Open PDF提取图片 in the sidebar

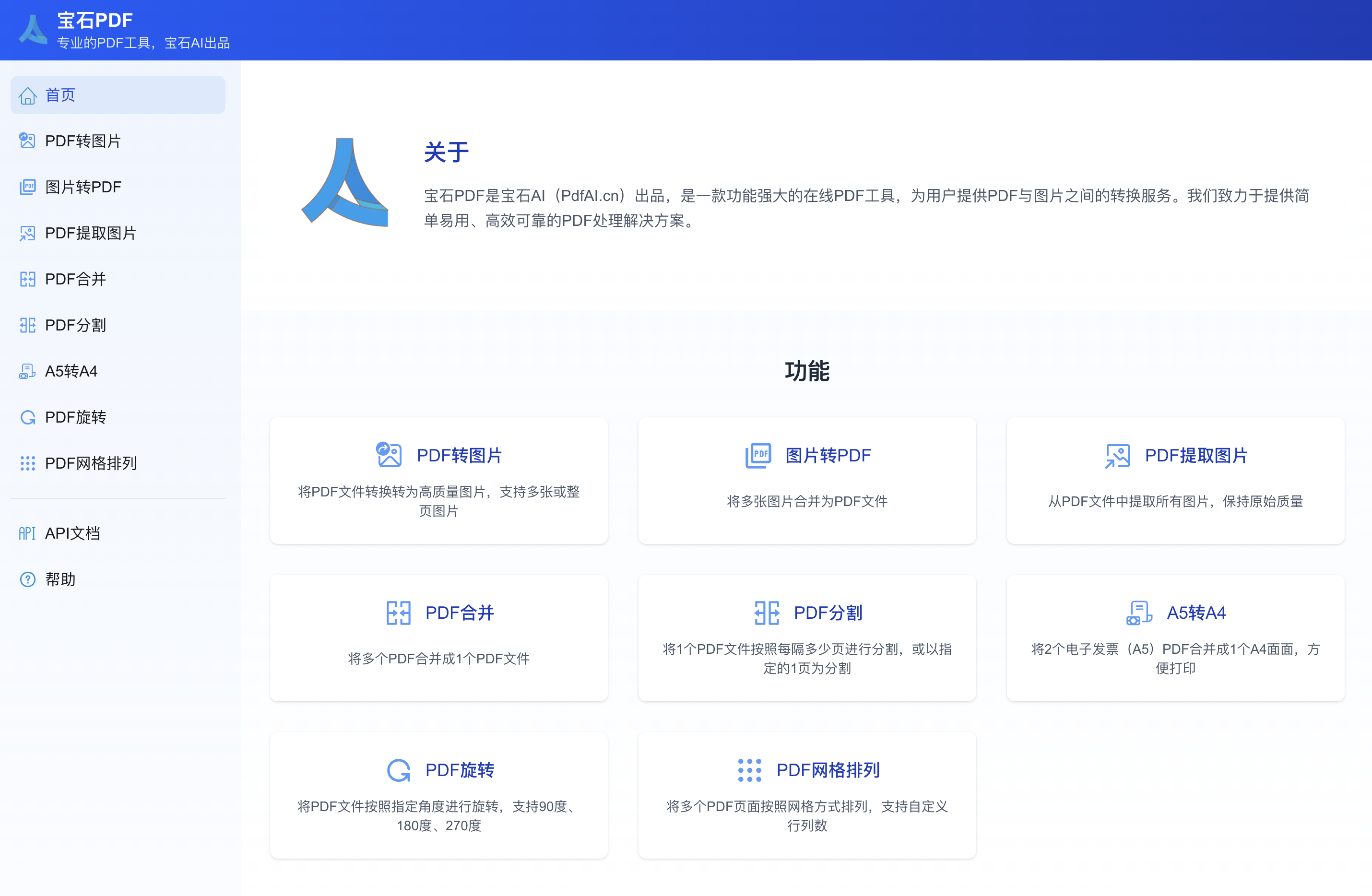click(91, 233)
